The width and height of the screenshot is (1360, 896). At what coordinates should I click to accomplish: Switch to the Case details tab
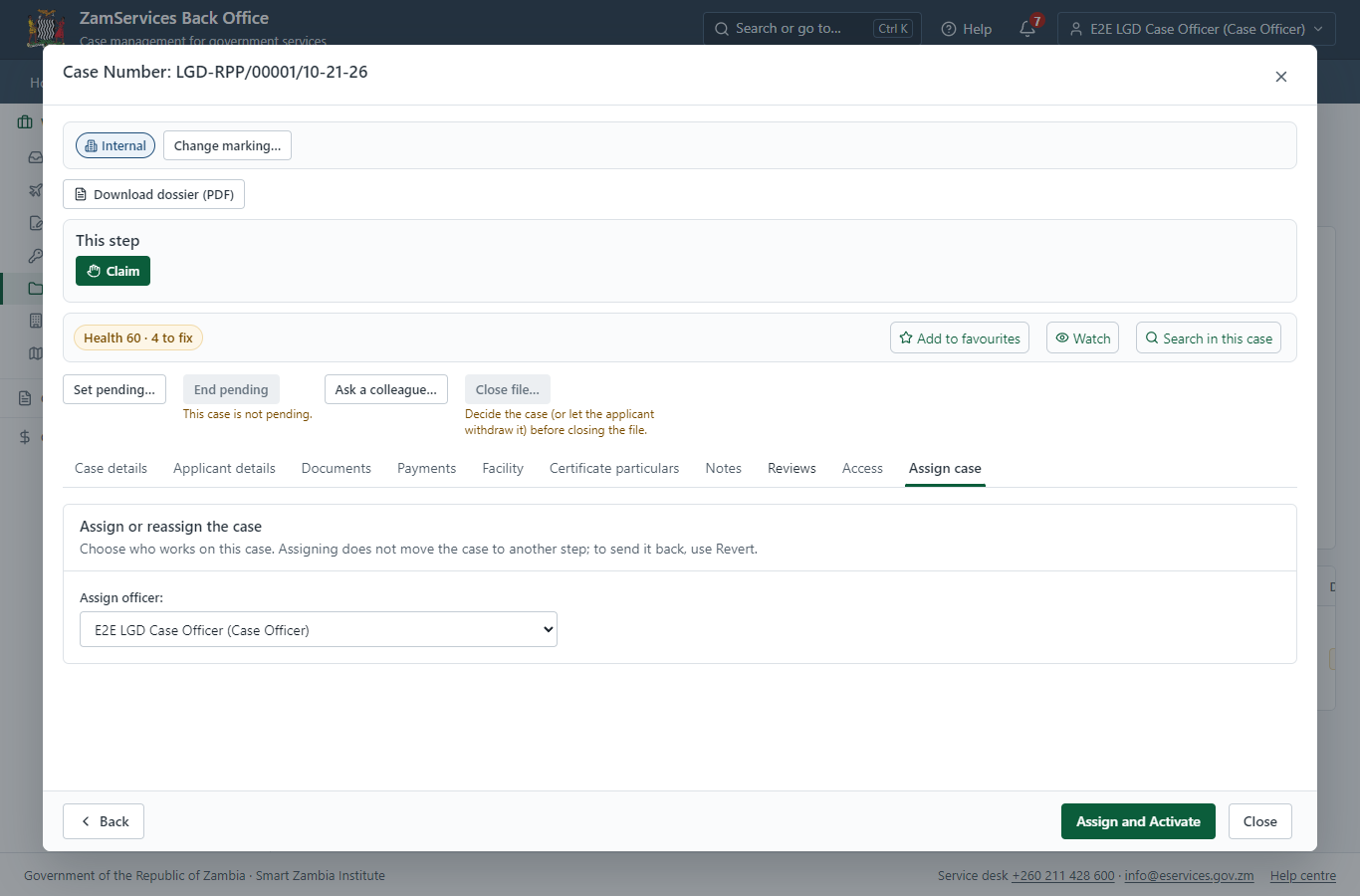[x=111, y=468]
